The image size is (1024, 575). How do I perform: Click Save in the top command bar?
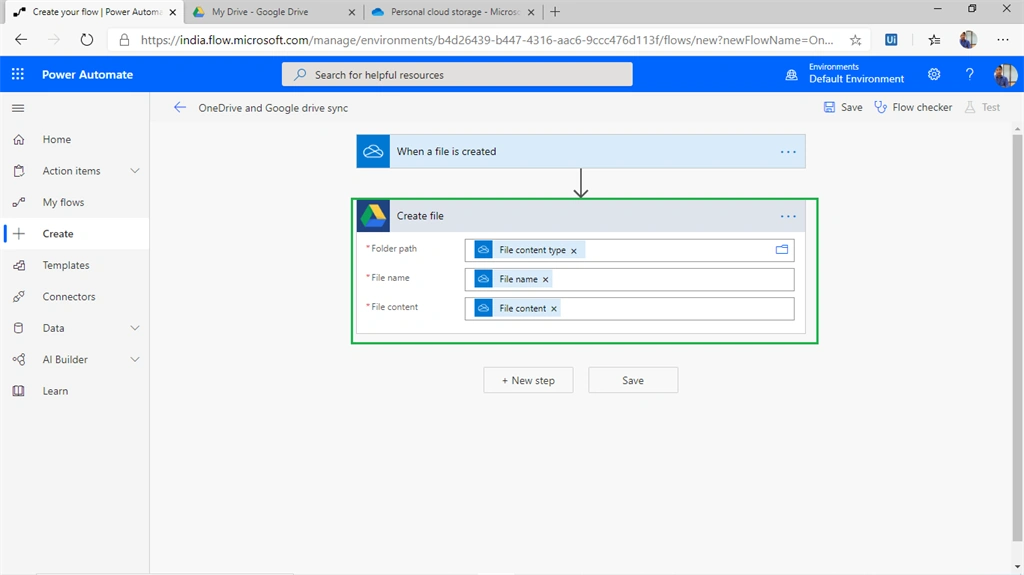(x=842, y=107)
